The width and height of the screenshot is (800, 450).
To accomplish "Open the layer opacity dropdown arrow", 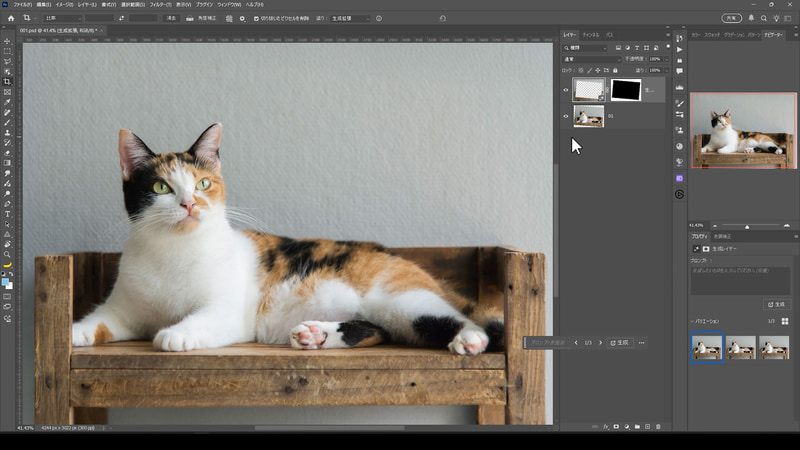I will [x=666, y=59].
